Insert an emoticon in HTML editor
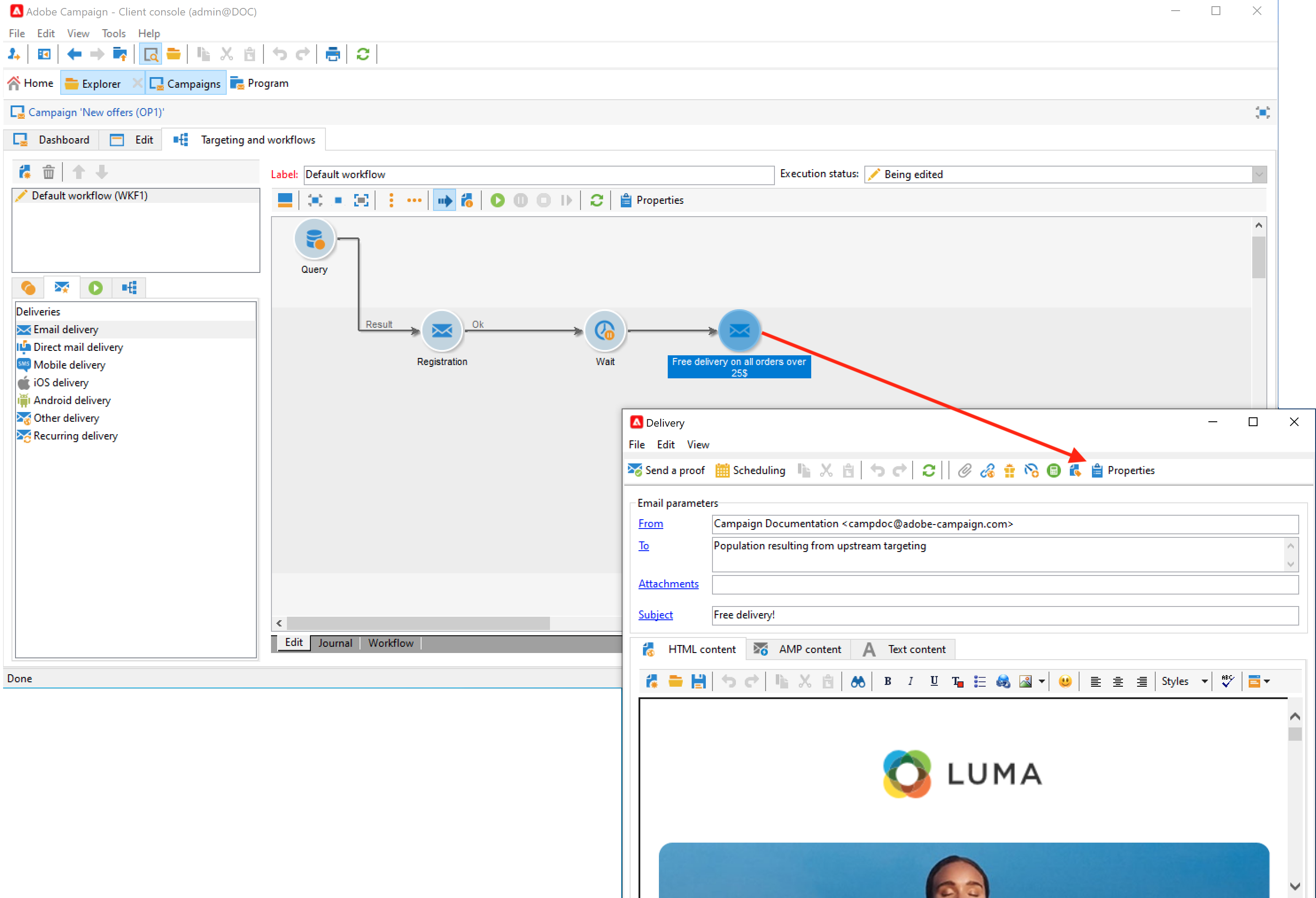Screen dimensions: 1316x898 [x=1064, y=681]
